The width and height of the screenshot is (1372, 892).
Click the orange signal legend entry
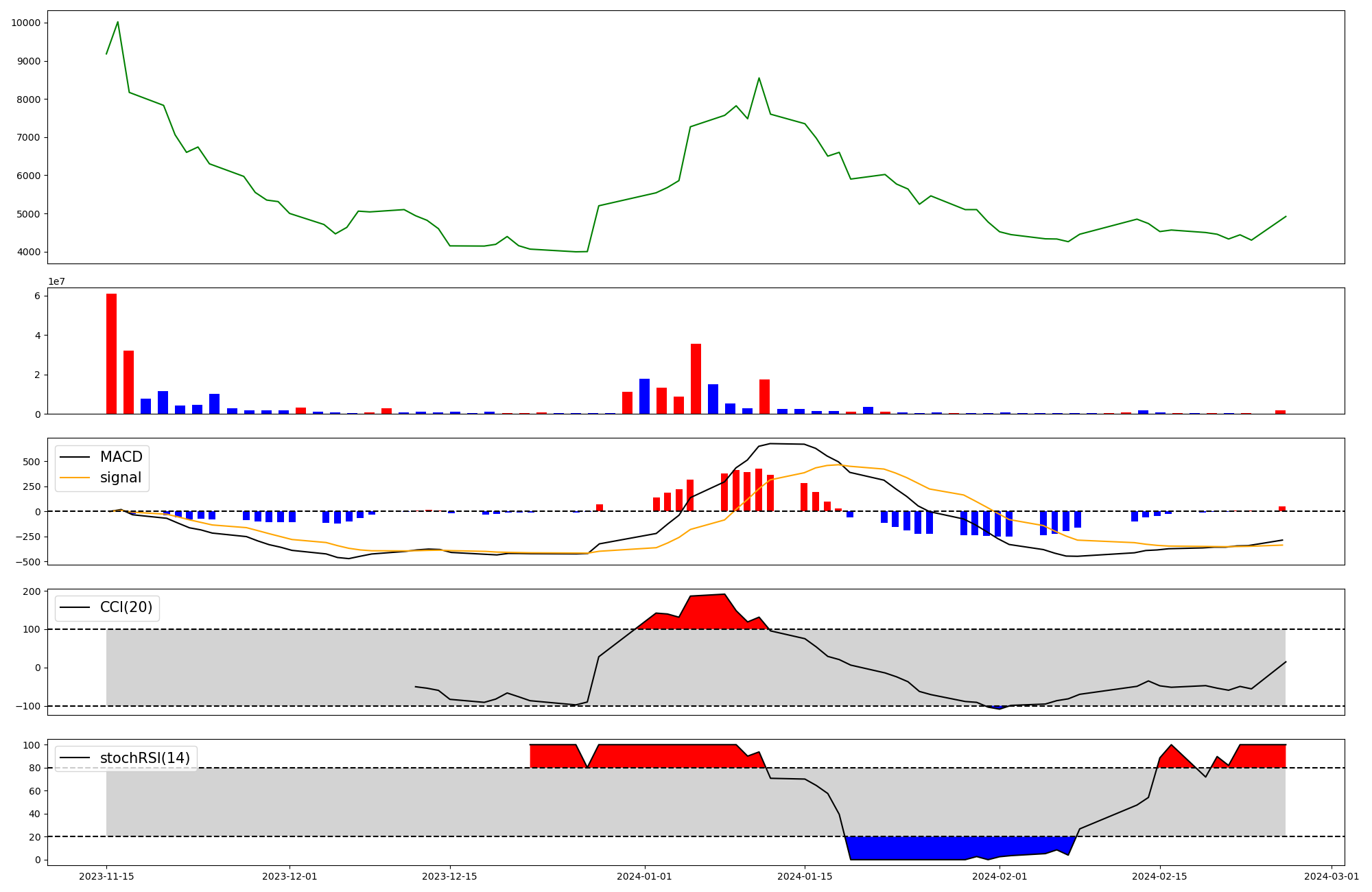(x=121, y=478)
